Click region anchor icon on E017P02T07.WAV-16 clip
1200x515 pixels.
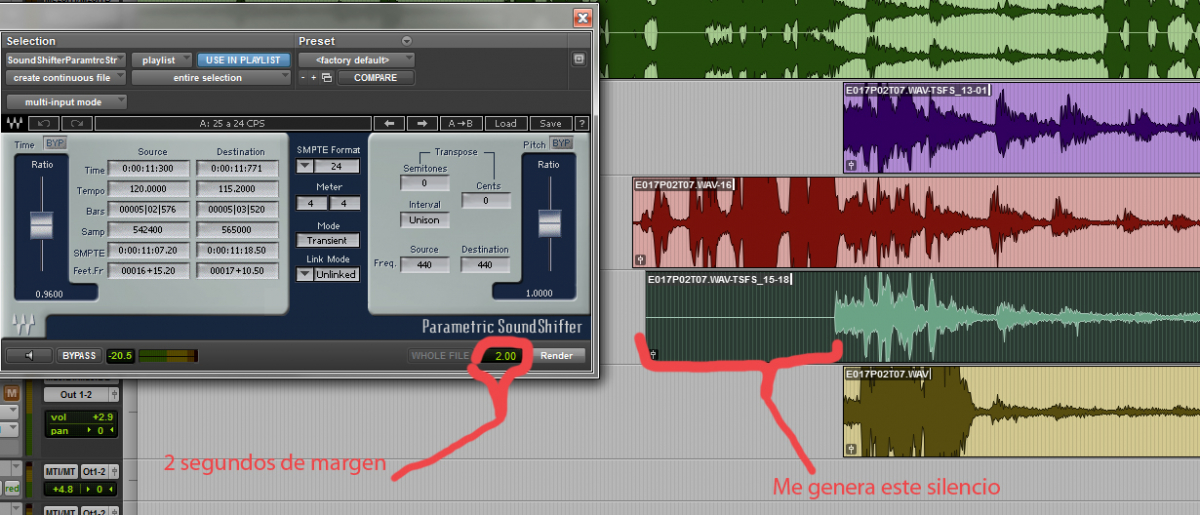(x=640, y=259)
